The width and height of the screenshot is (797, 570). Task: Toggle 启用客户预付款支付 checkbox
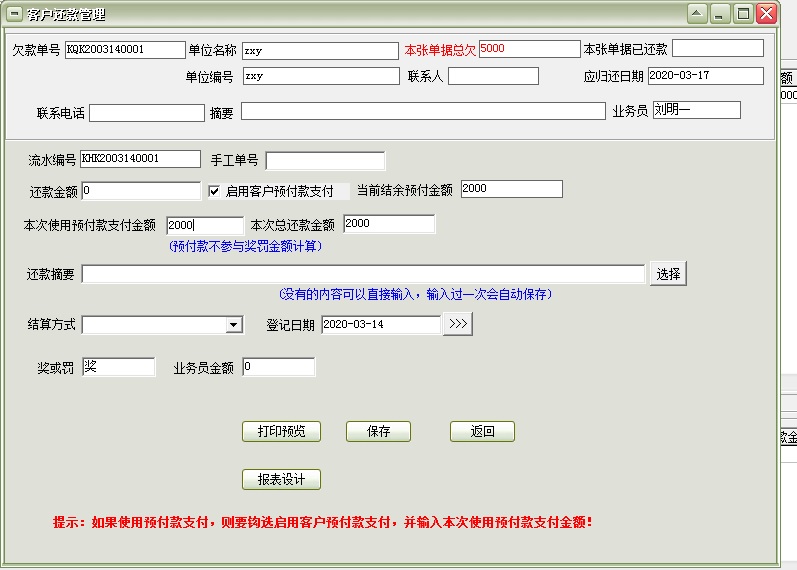tap(214, 191)
